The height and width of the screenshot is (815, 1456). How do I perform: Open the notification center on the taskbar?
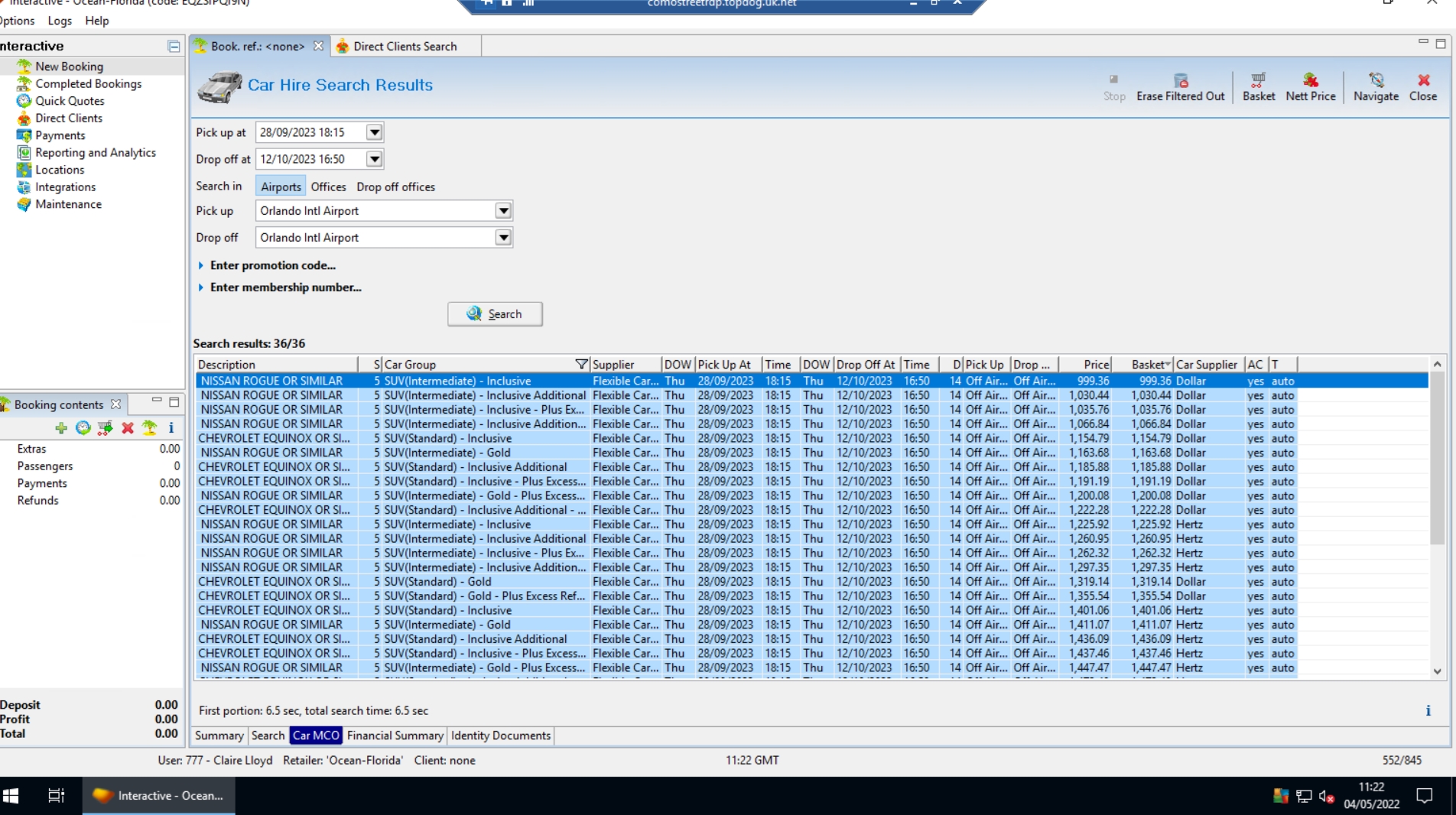click(x=1424, y=796)
